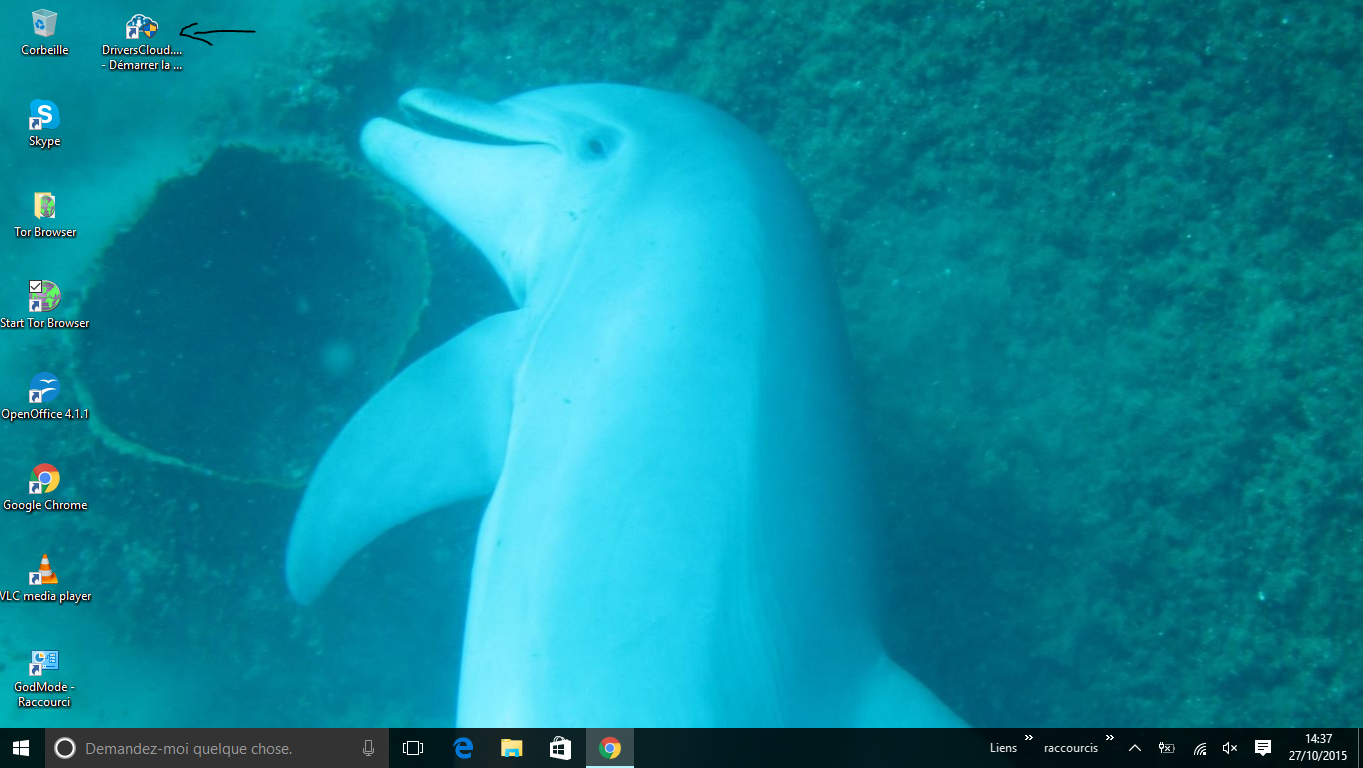Screen dimensions: 1363x768
Task: Select the DriversCloud desktop shortcut
Action: (142, 42)
